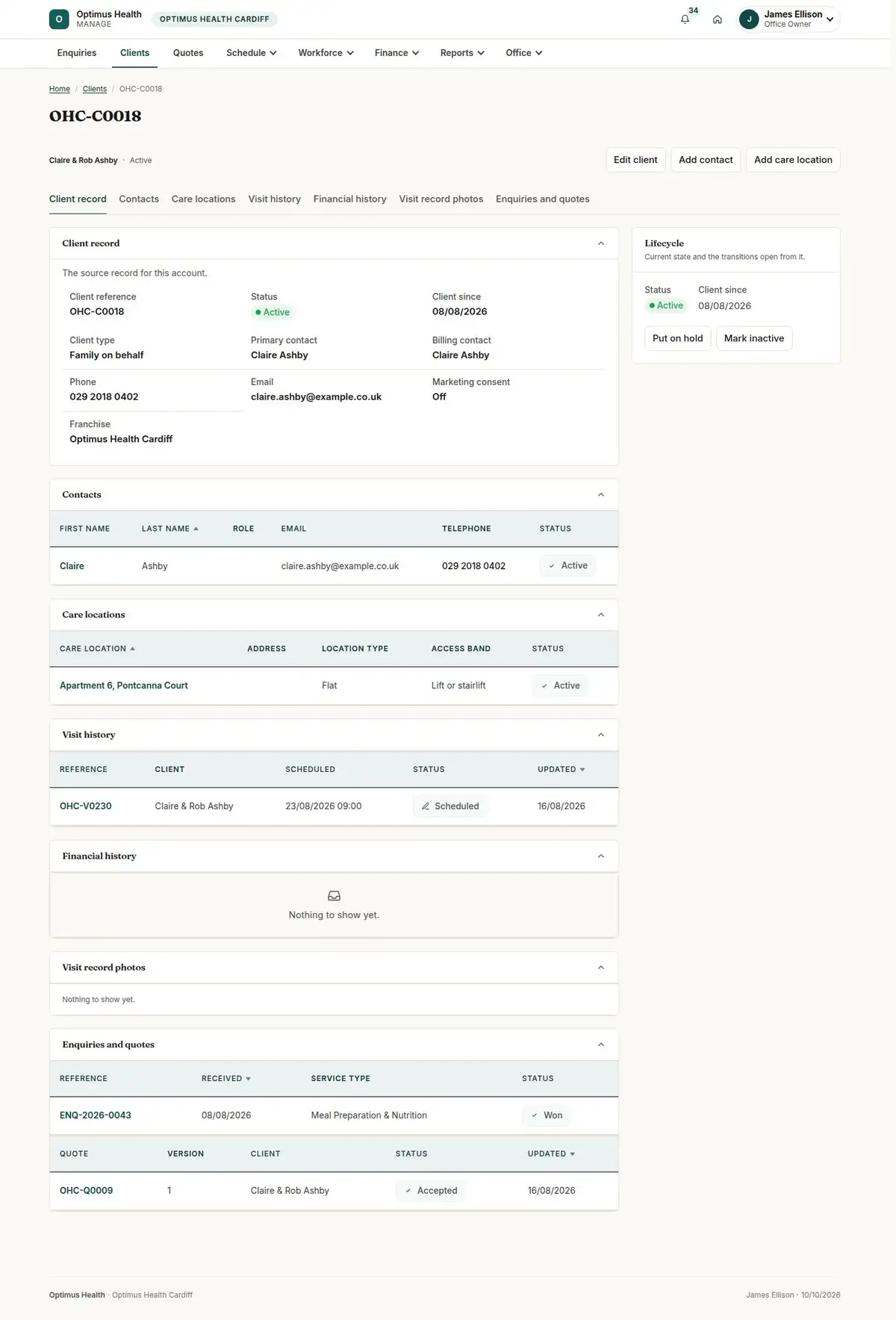Expand the Workforce menu
896x1320 pixels.
coord(326,53)
